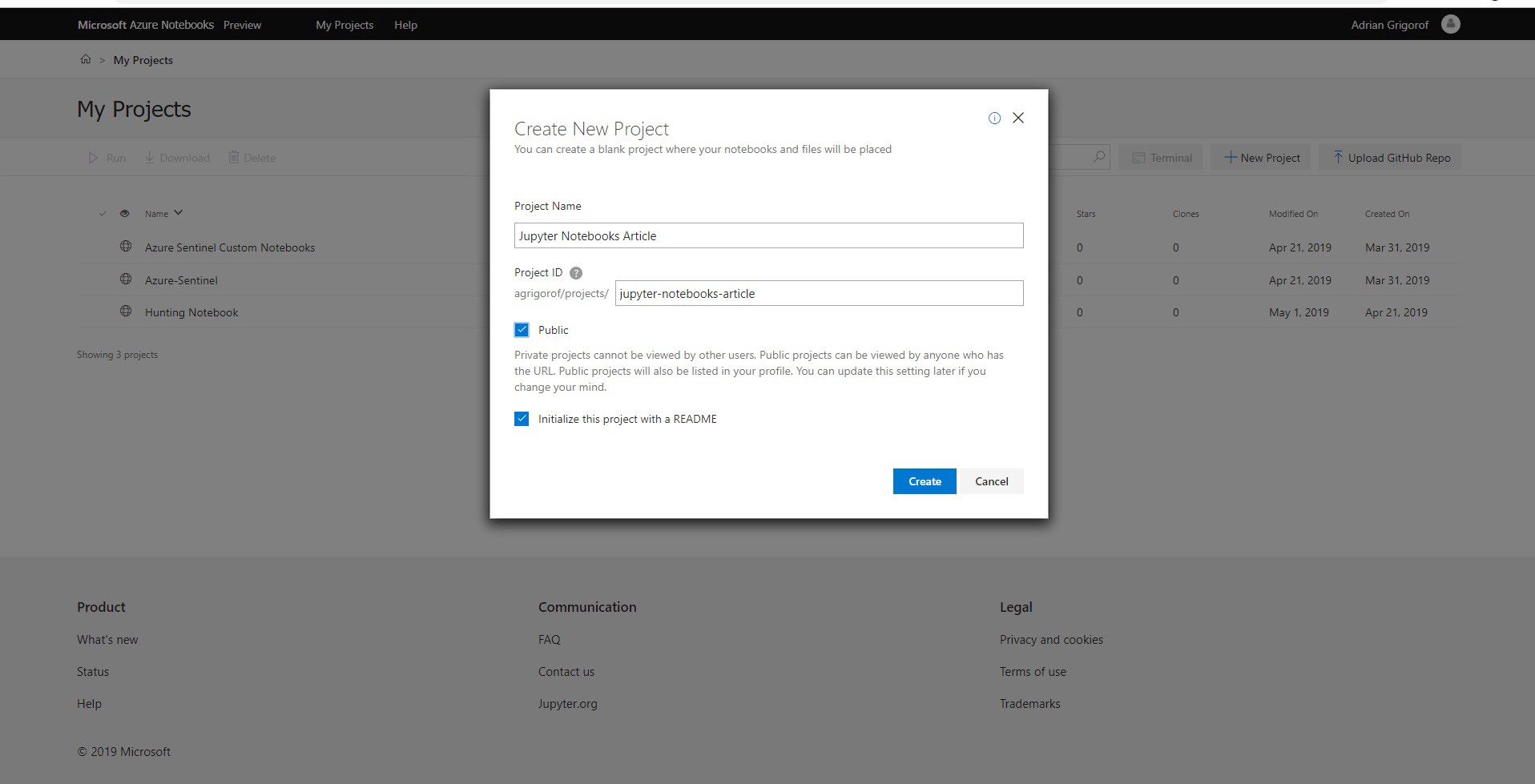1535x784 pixels.
Task: Click the Delete toolbar button
Action: pyautogui.click(x=252, y=158)
